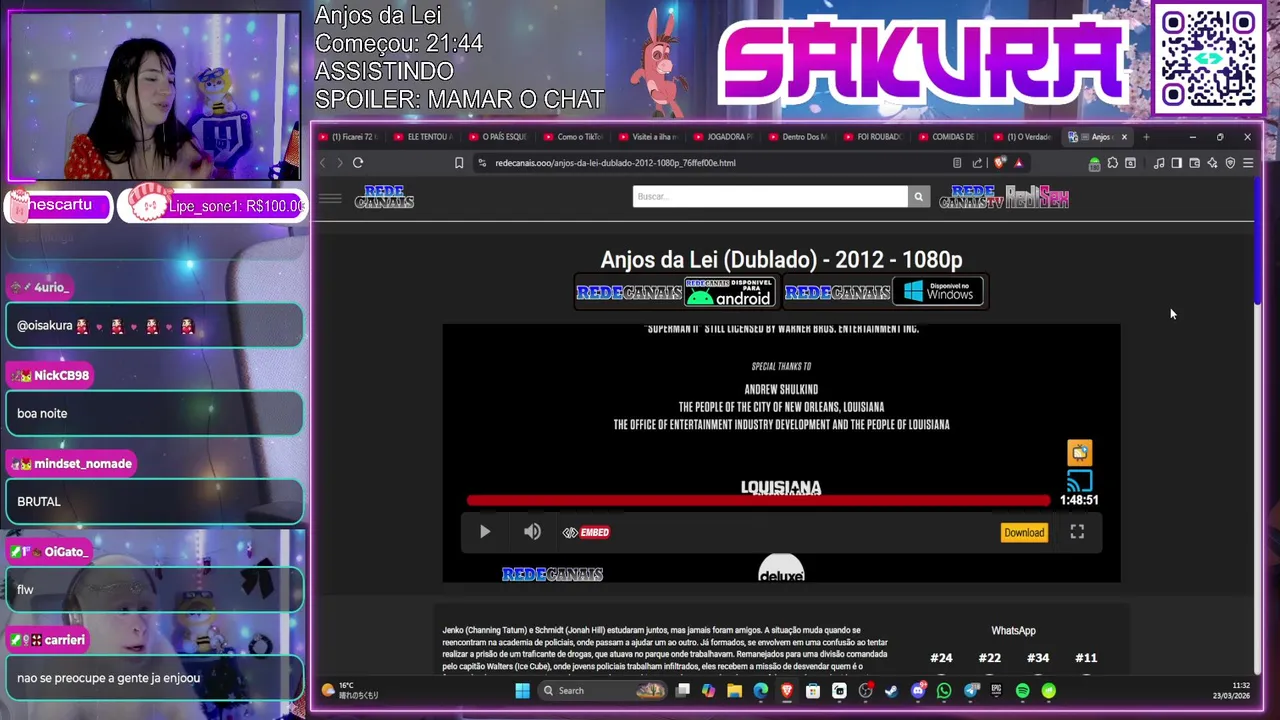The image size is (1280, 720).
Task: Focus the Buscar search field
Action: pyautogui.click(x=770, y=196)
